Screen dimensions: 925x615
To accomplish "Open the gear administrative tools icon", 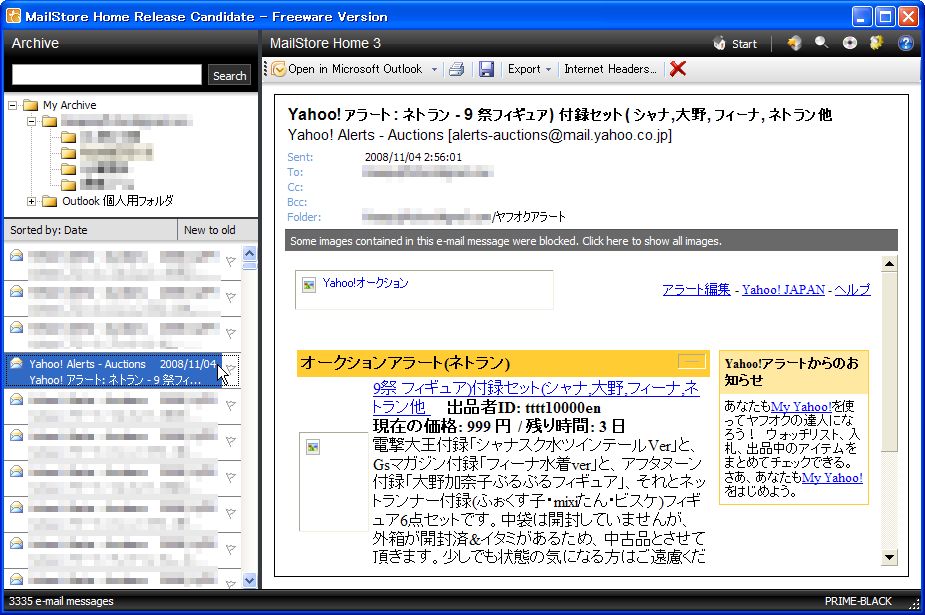I will pos(877,43).
